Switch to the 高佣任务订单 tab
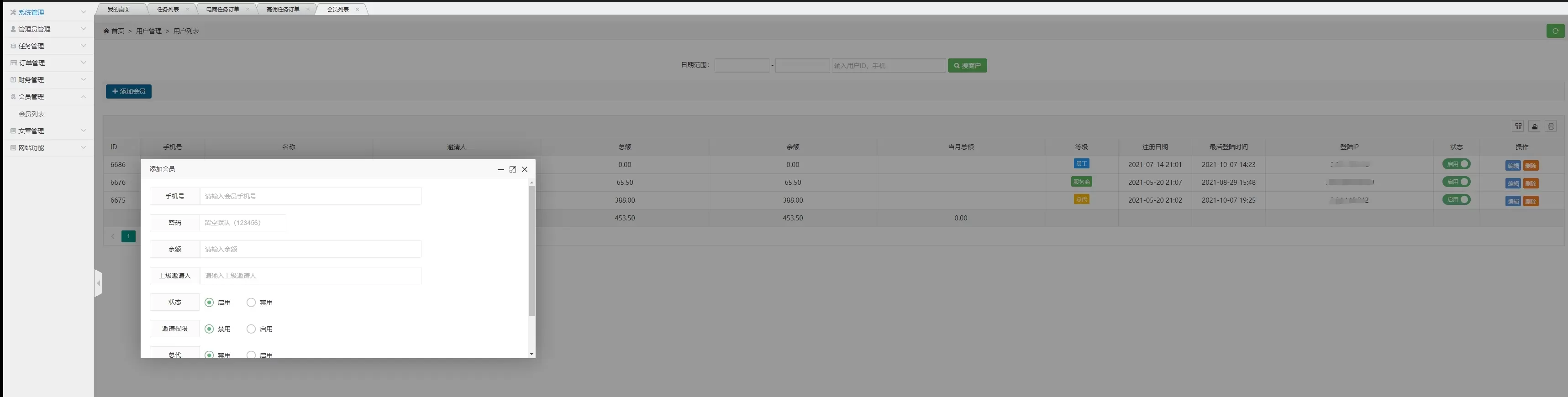1568x397 pixels. [283, 9]
